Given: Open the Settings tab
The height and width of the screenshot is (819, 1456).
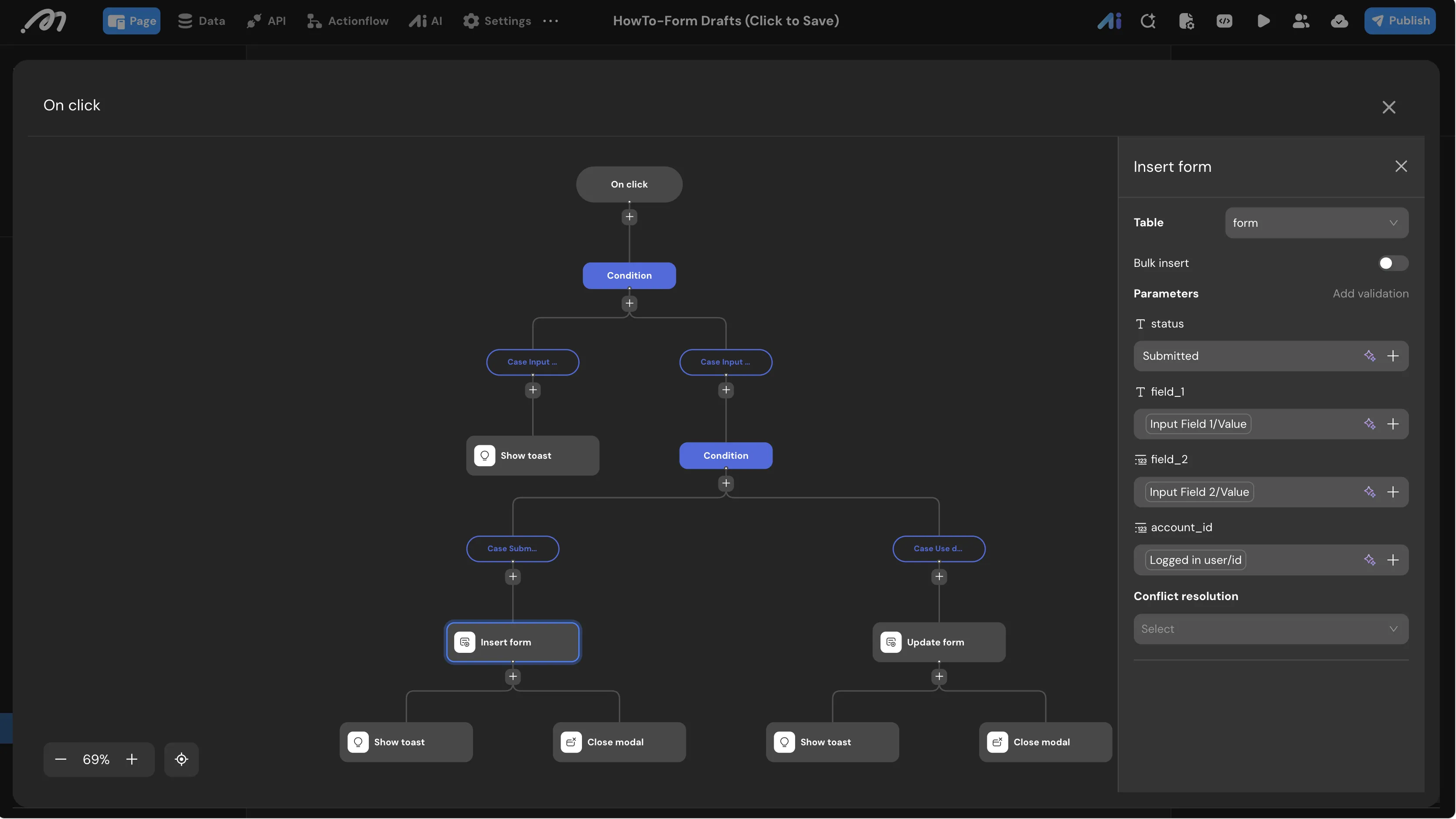Looking at the screenshot, I should coord(497,21).
